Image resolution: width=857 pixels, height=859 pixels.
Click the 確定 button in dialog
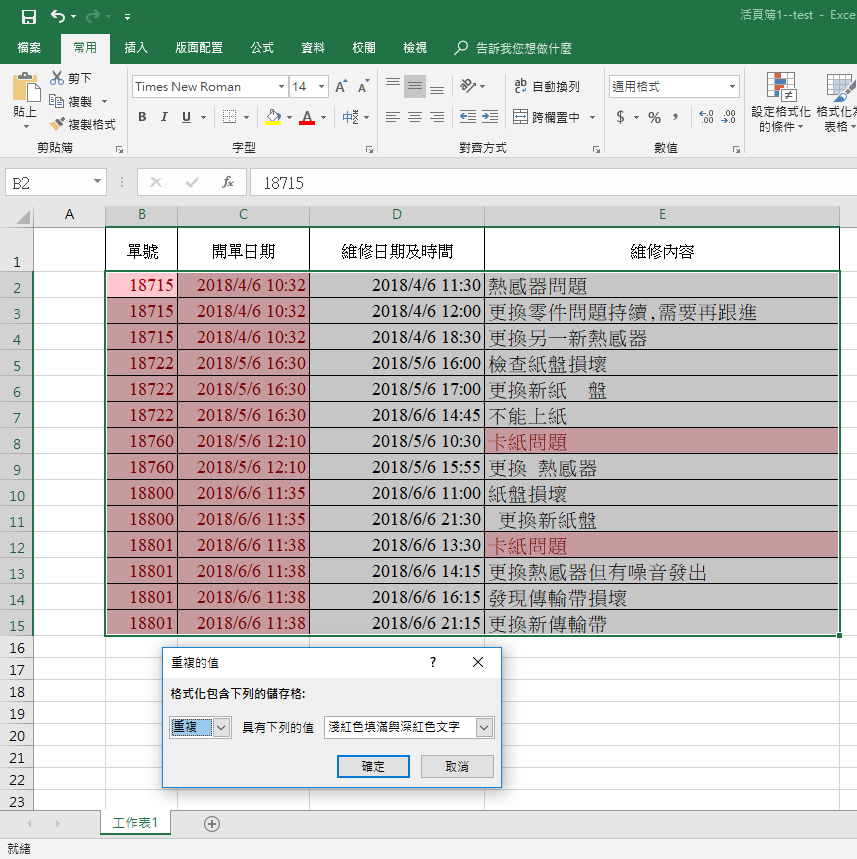tap(373, 766)
